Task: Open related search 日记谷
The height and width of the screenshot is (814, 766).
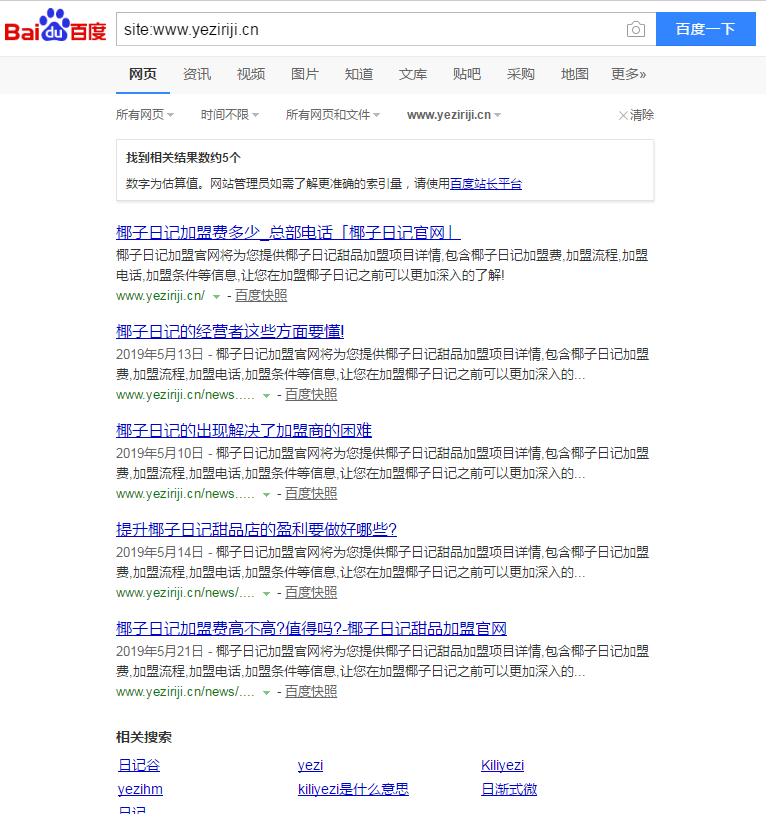Action: point(139,765)
